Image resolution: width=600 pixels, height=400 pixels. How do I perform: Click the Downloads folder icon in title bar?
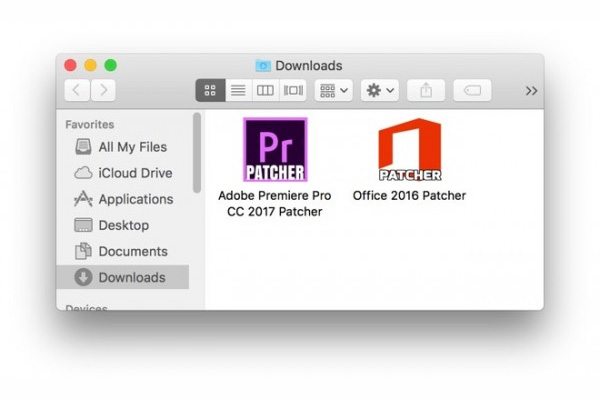[x=263, y=66]
